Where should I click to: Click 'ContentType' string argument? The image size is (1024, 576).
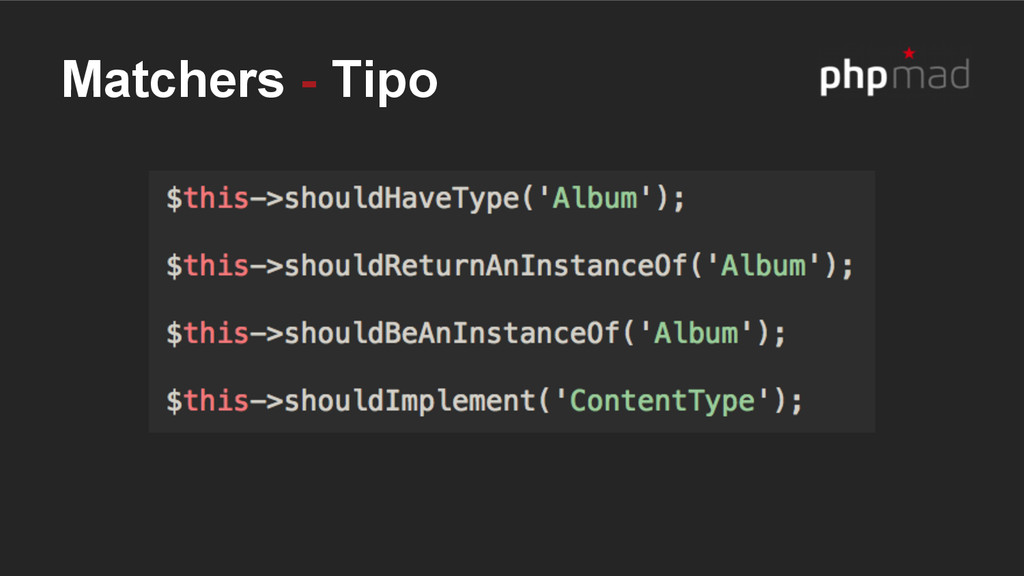coord(662,400)
